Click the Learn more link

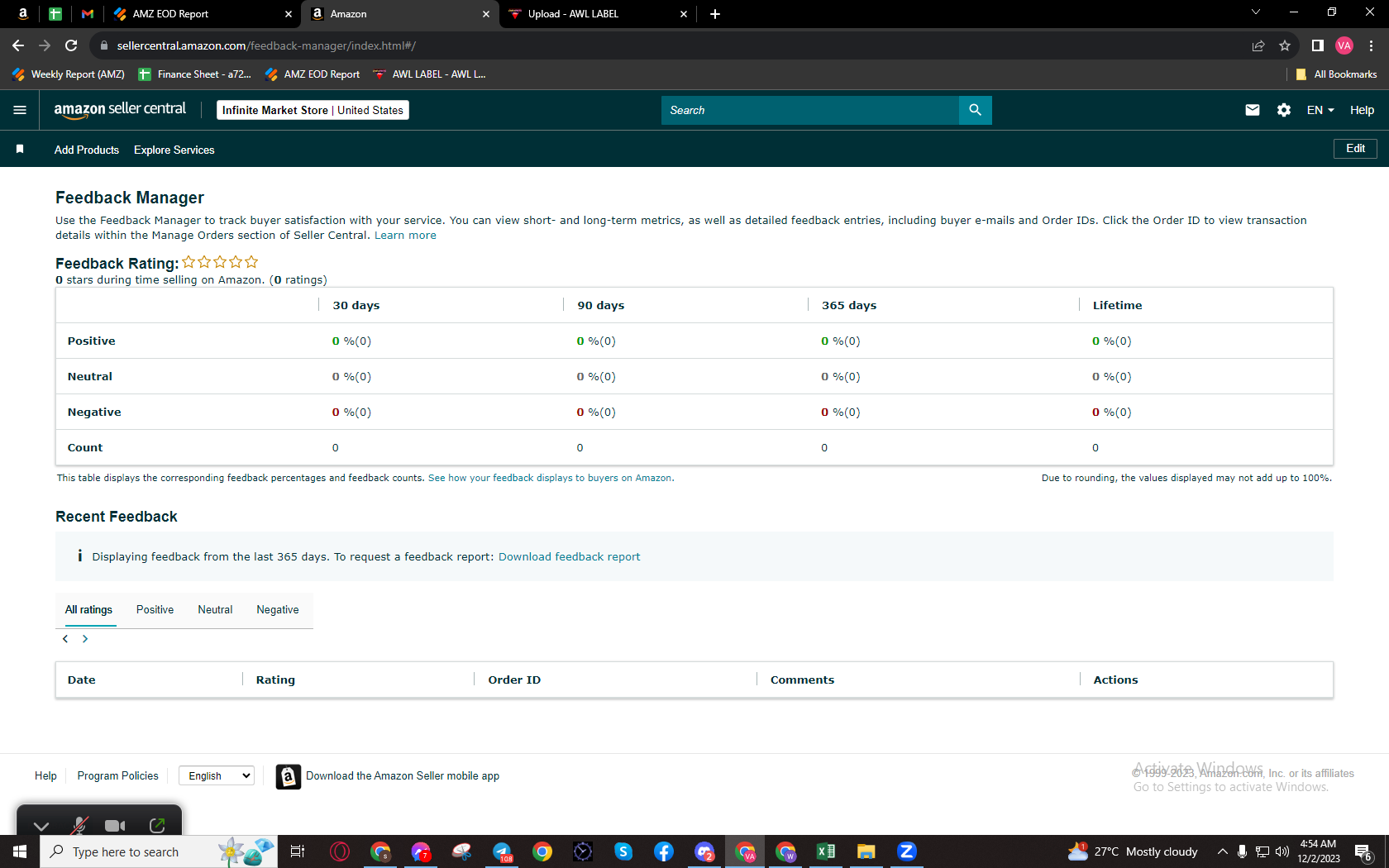(405, 236)
